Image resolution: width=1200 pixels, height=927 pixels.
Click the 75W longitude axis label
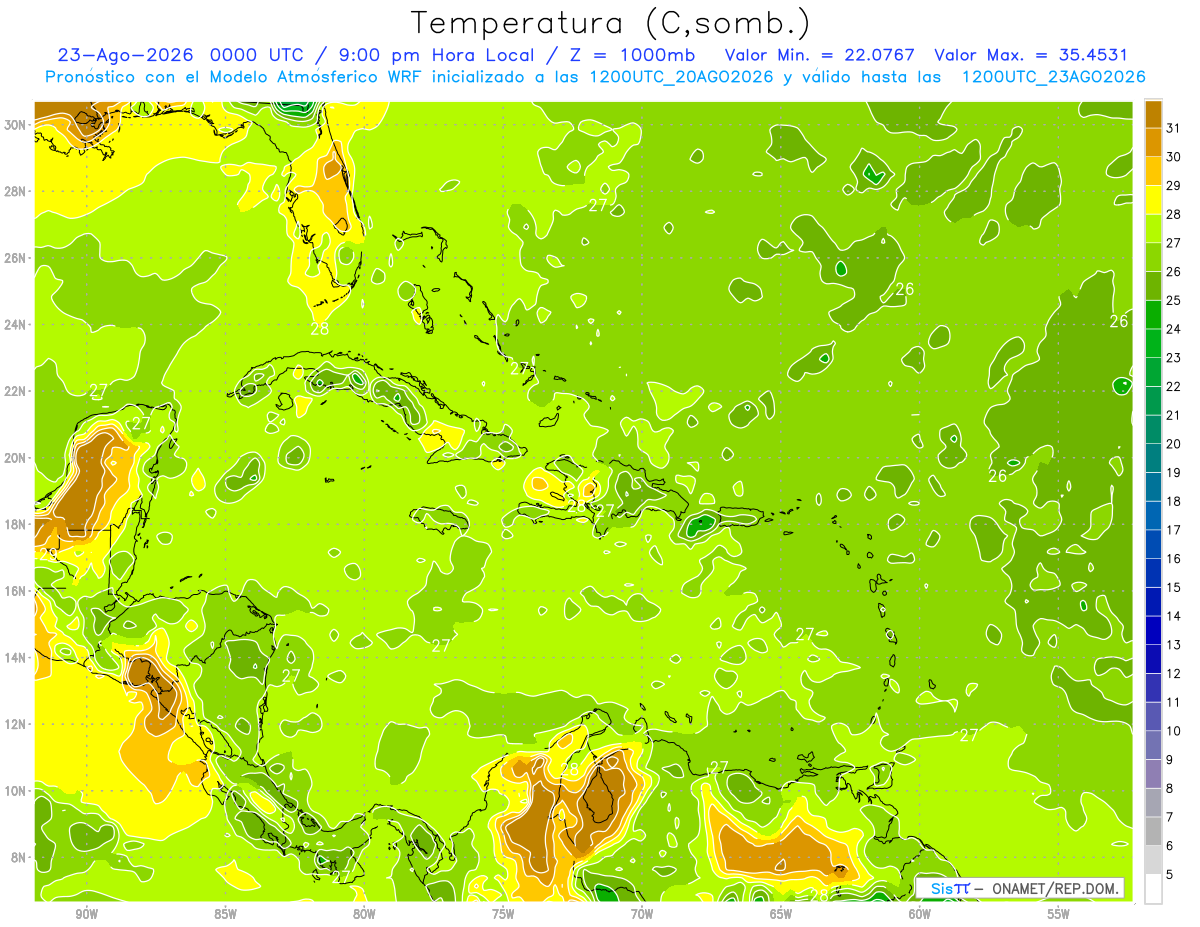click(503, 914)
